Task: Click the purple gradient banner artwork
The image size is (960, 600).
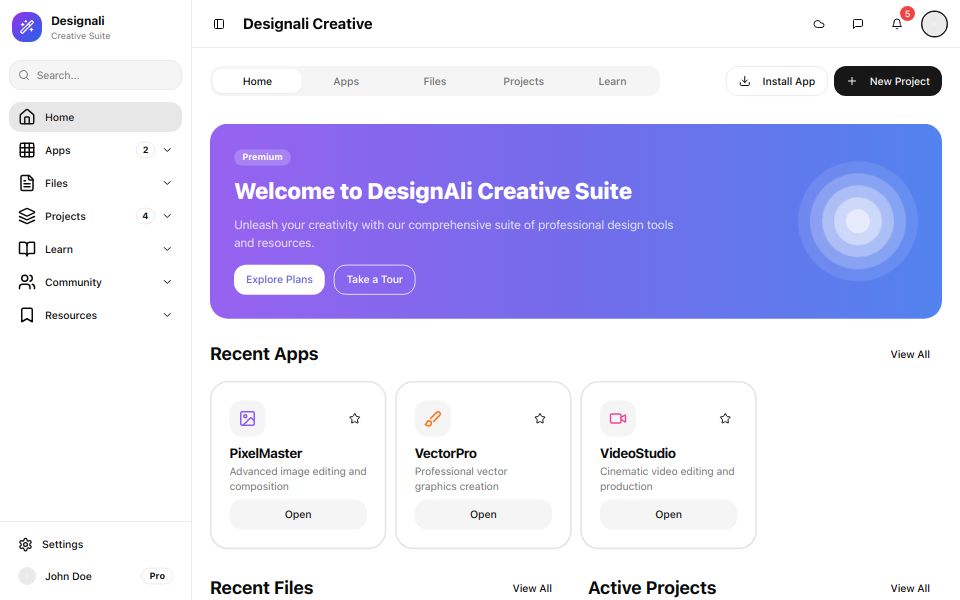Action: pyautogui.click(x=857, y=221)
